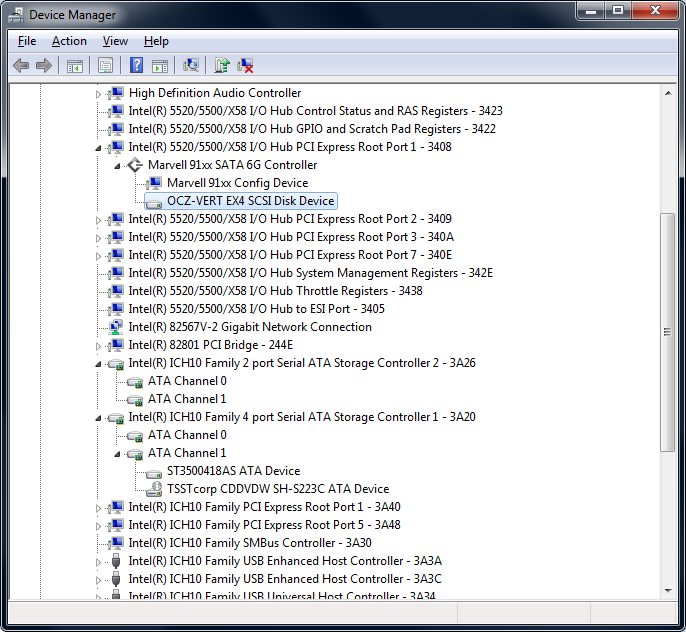The width and height of the screenshot is (686, 632).
Task: Select I/O Hub Control Status and RAS Registers - 3423
Action: pos(315,111)
